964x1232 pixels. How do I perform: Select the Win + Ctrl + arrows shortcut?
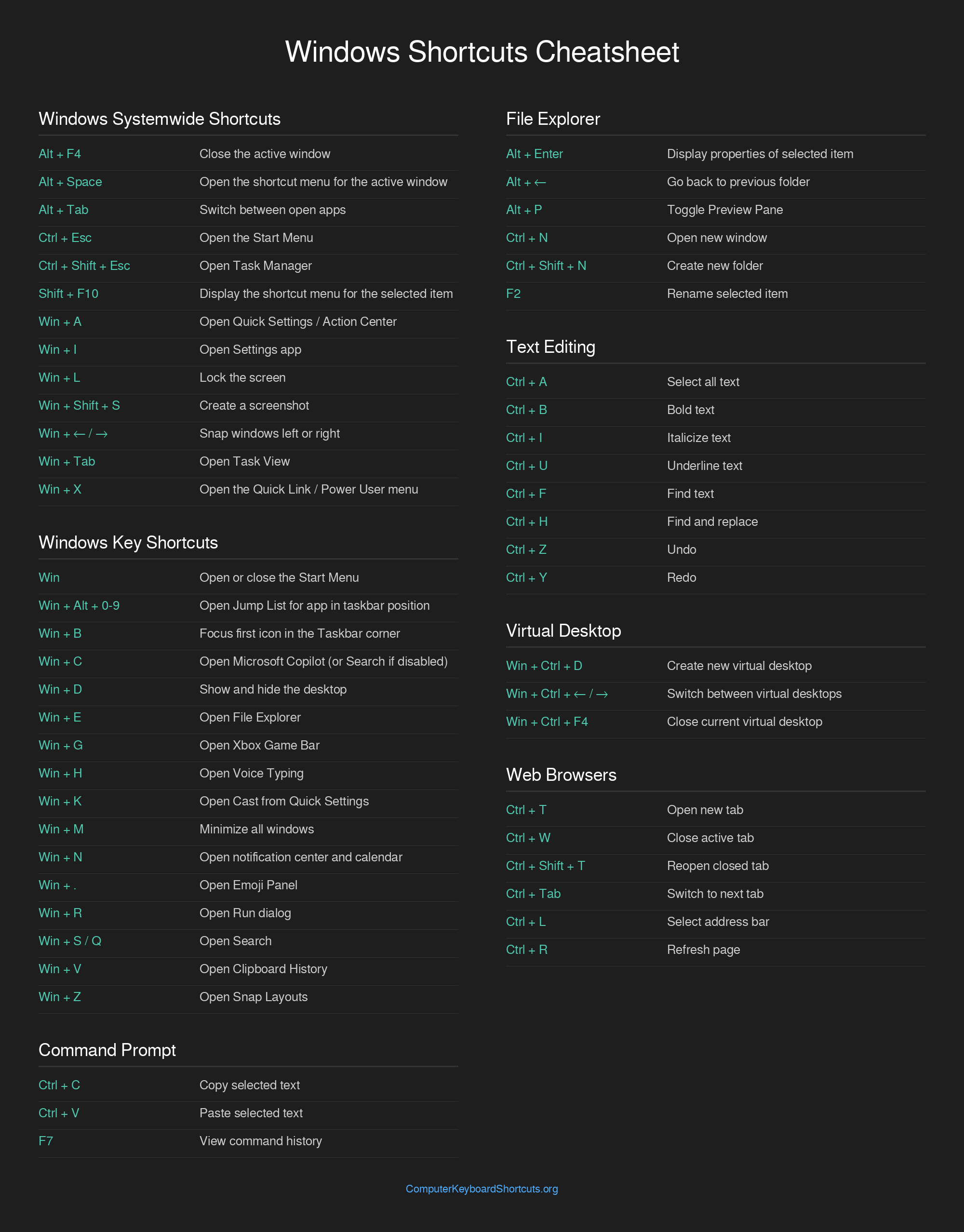(x=557, y=694)
